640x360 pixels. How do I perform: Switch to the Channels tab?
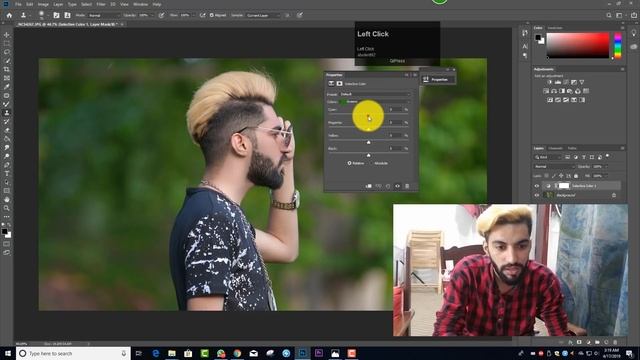[x=555, y=148]
